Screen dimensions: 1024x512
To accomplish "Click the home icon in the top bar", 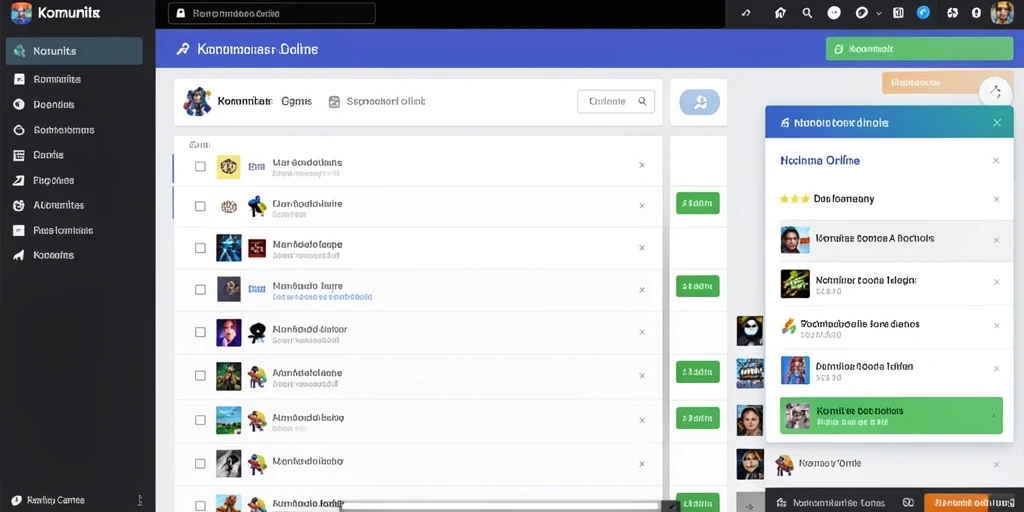I will coord(780,13).
